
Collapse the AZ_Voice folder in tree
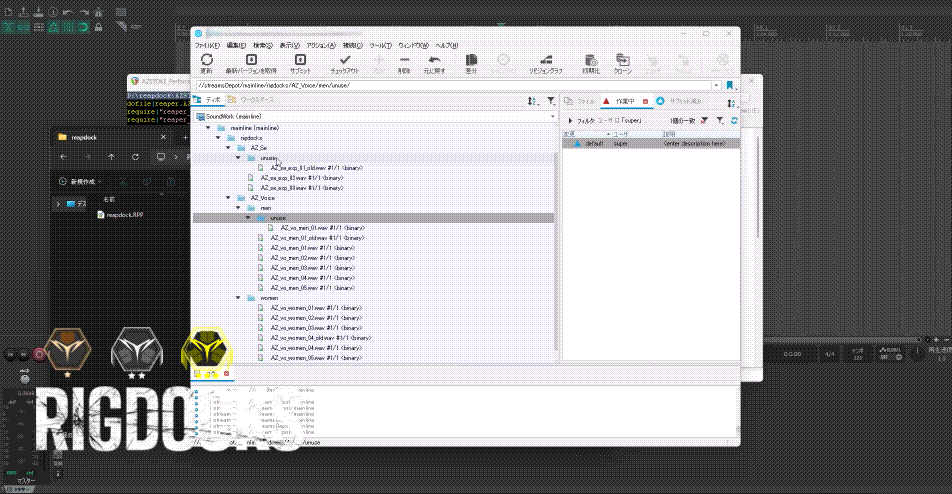pos(226,198)
